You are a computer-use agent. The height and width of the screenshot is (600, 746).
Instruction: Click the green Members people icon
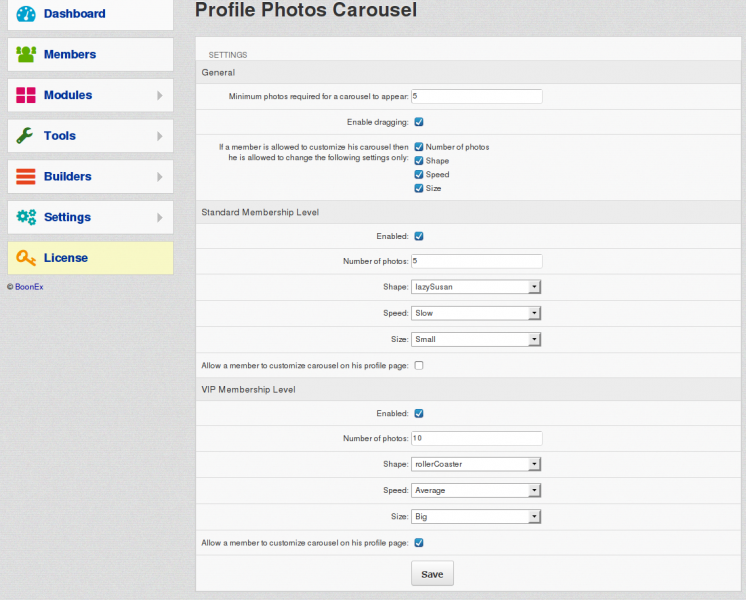26,54
